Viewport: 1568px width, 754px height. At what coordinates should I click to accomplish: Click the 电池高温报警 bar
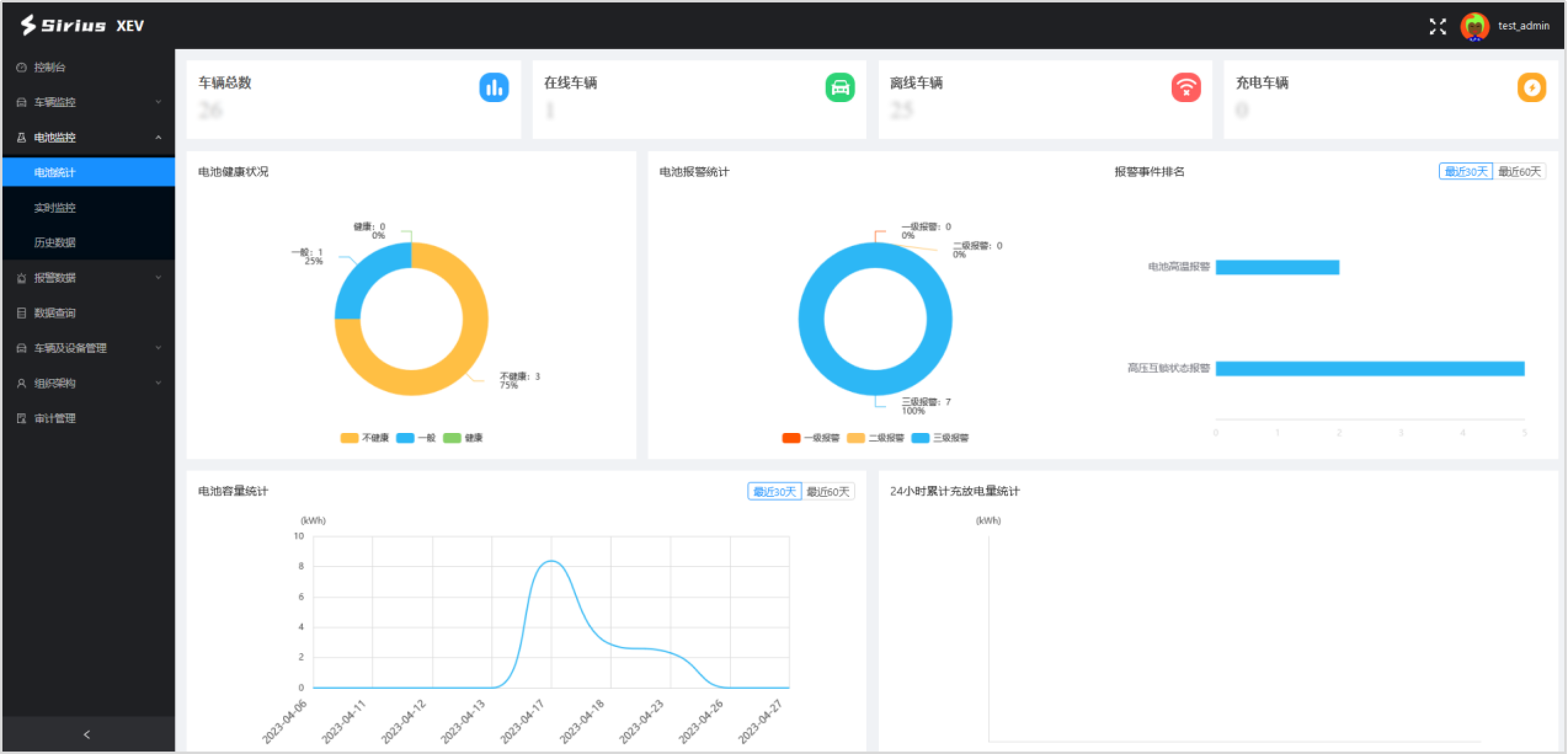tap(1278, 267)
